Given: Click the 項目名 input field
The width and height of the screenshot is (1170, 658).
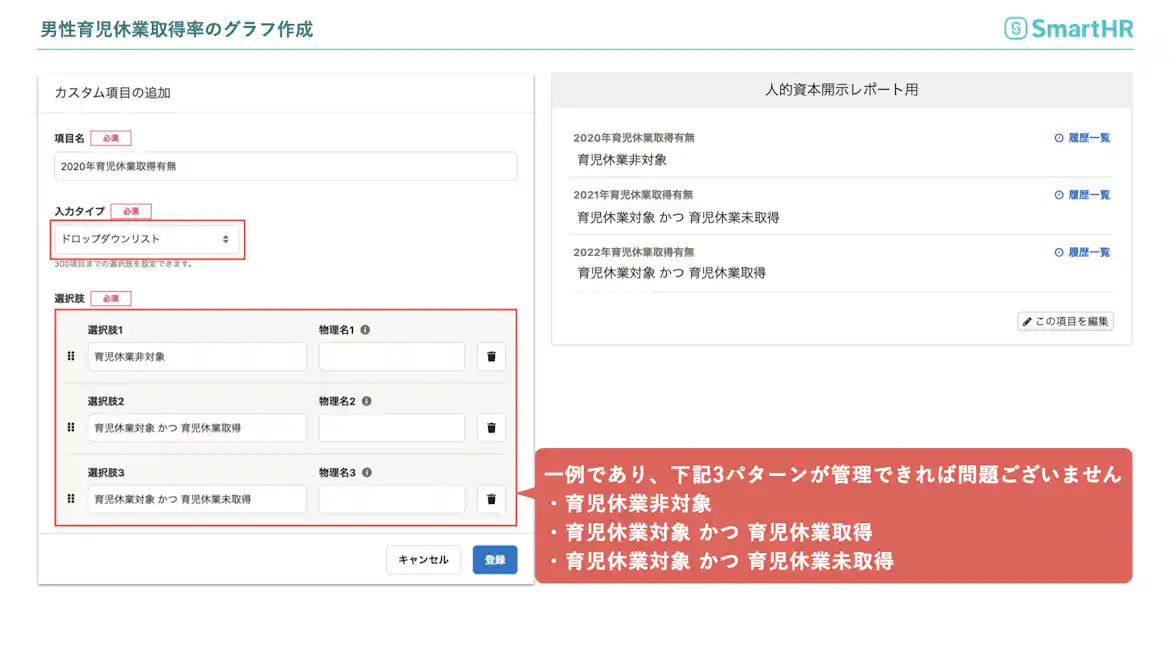Looking at the screenshot, I should (x=285, y=165).
